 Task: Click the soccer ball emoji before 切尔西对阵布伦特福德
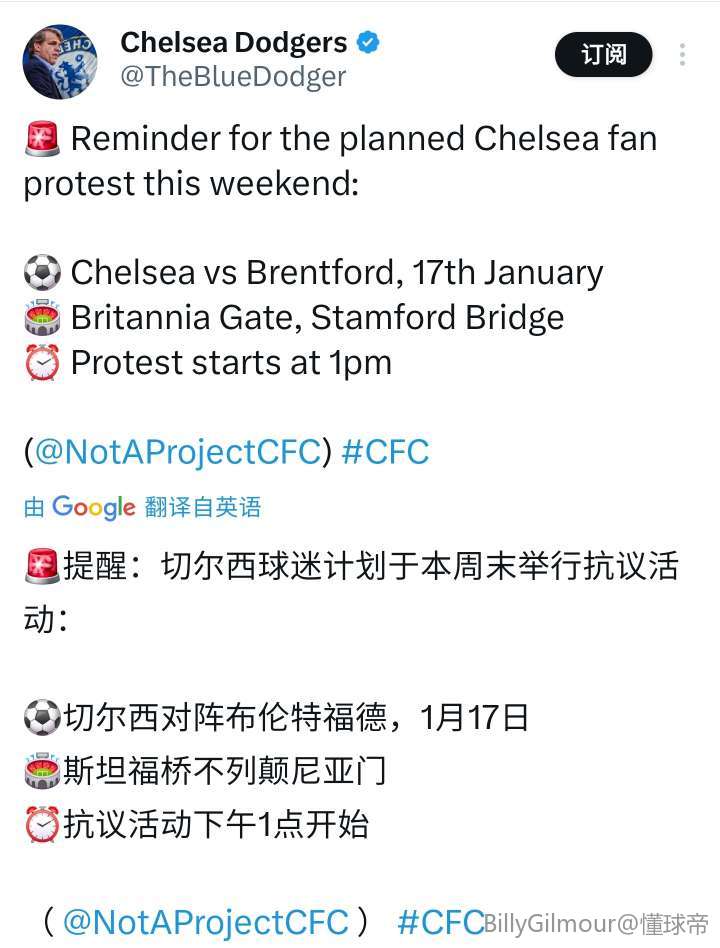[x=42, y=717]
